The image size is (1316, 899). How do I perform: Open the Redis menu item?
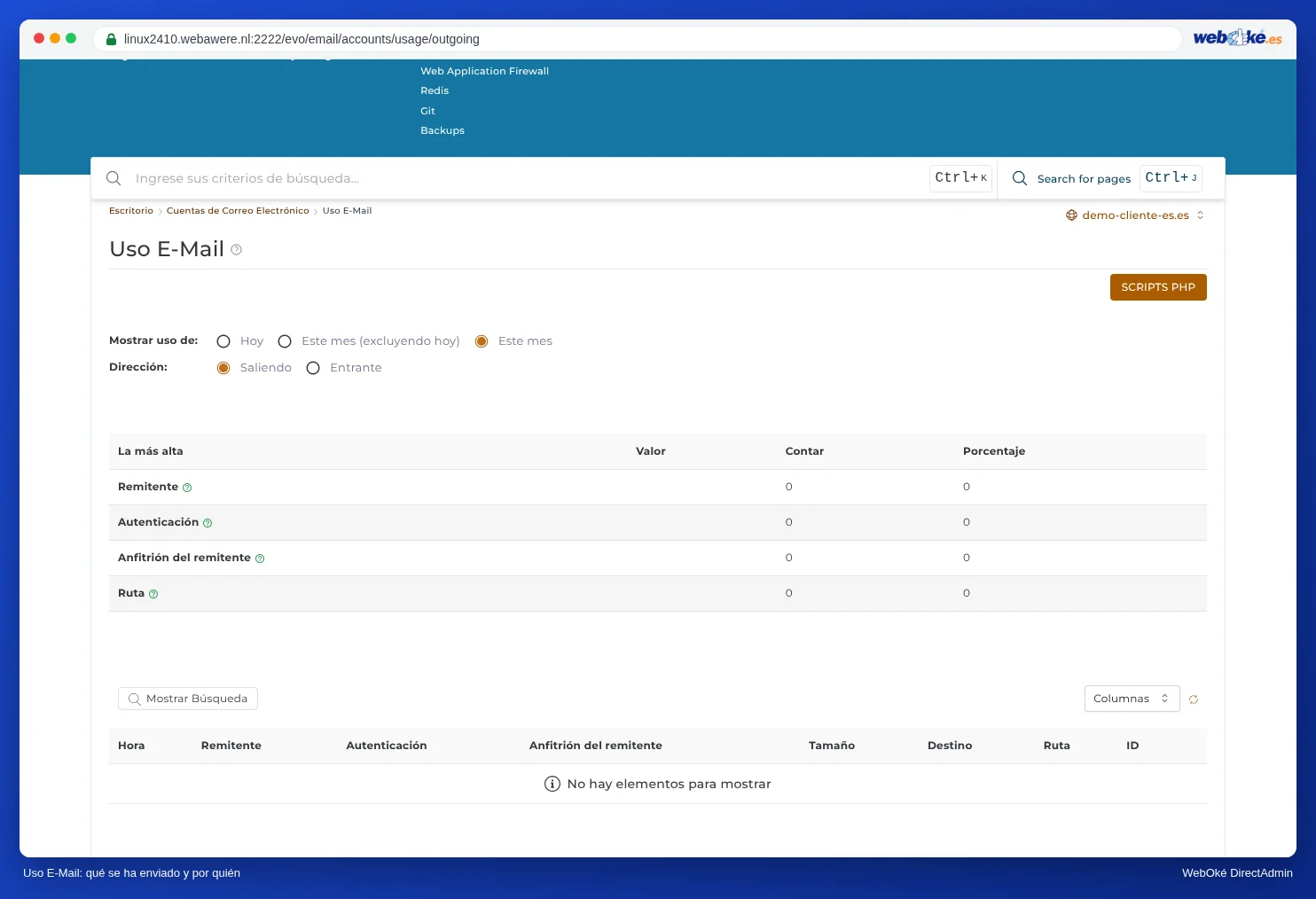[435, 90]
